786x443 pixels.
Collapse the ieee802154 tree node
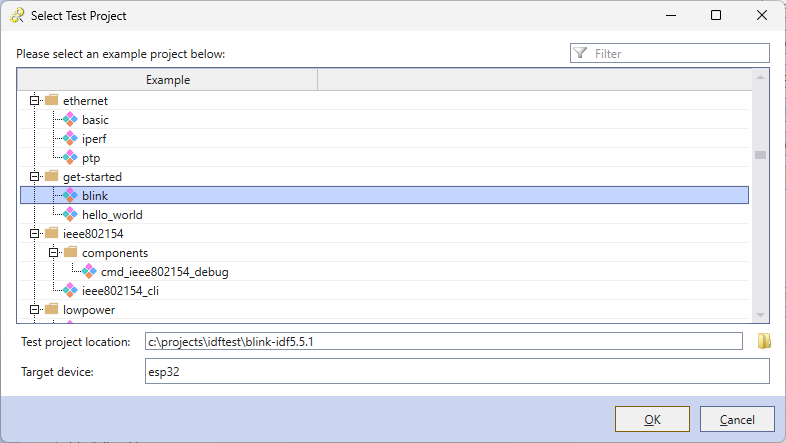click(x=34, y=234)
